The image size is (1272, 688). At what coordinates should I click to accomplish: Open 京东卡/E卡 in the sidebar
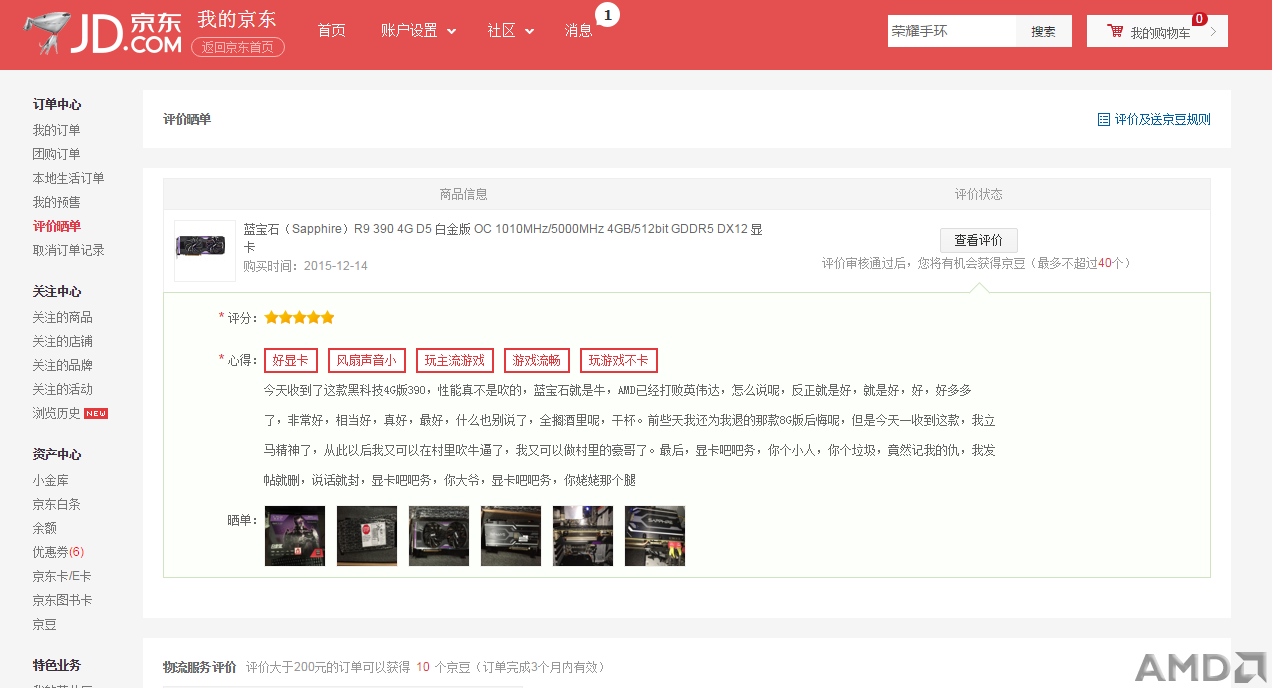pos(61,576)
